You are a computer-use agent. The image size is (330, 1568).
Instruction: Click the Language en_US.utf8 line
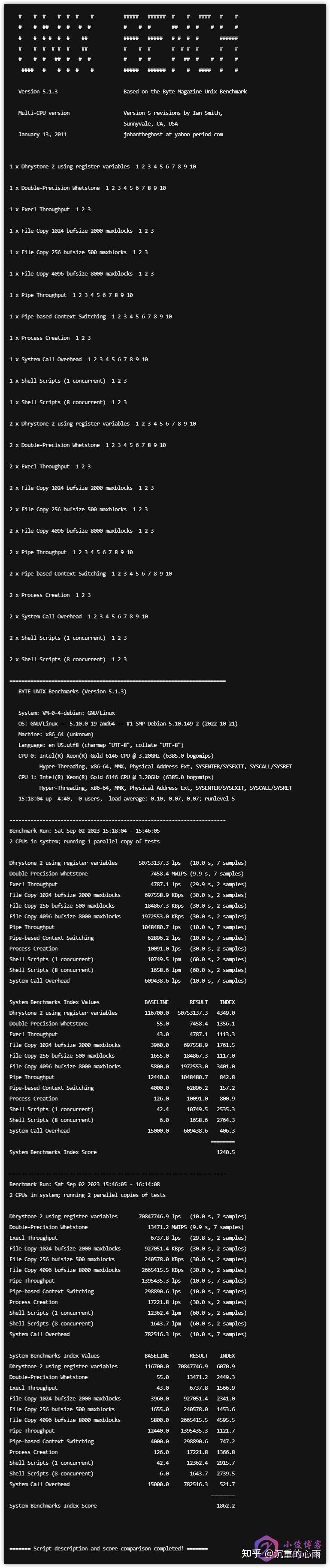coord(101,745)
